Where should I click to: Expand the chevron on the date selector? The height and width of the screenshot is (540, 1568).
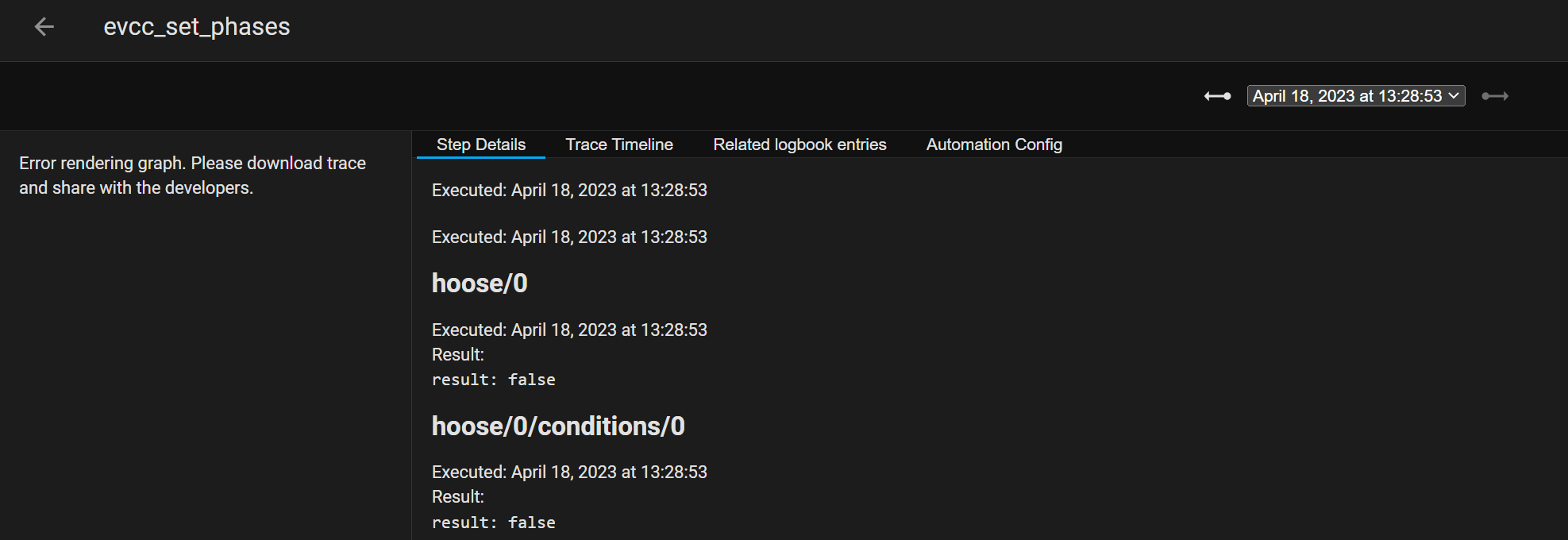tap(1454, 95)
